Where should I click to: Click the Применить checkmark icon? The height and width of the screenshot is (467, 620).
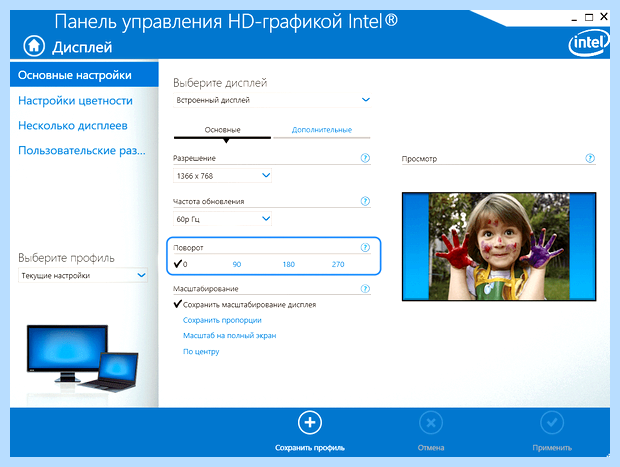tap(552, 423)
